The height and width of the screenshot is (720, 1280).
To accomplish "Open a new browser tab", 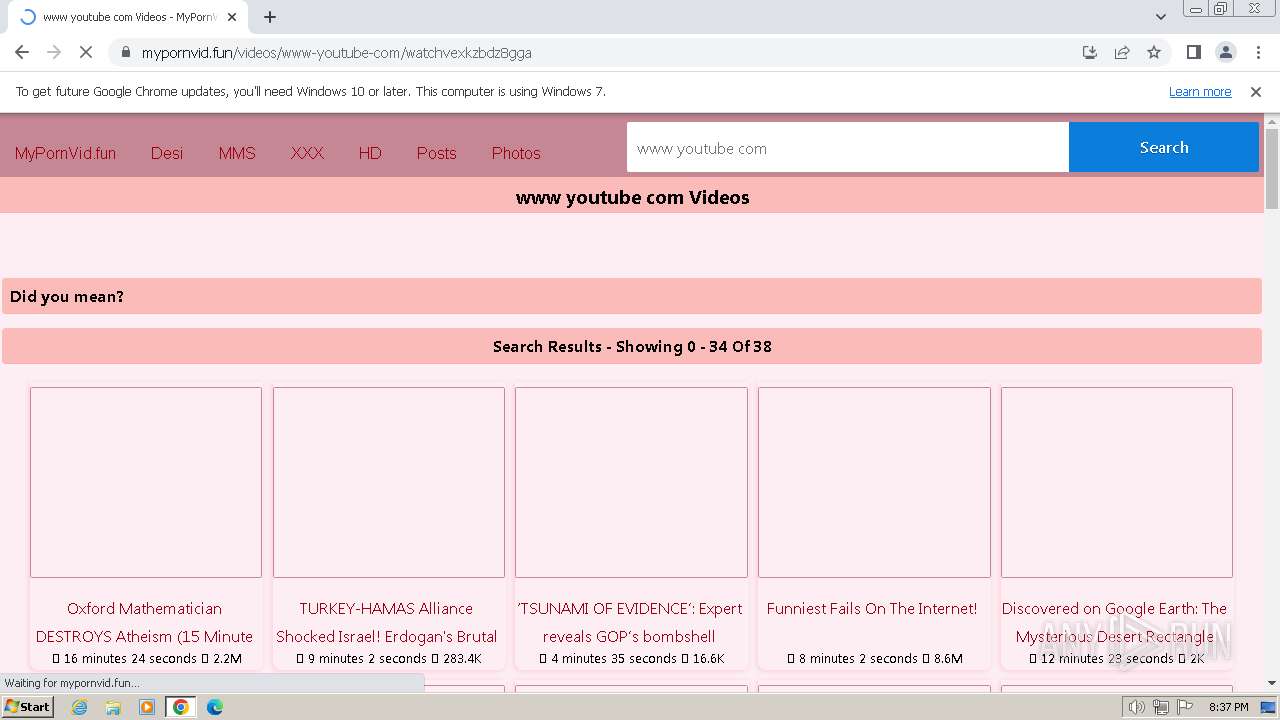I will tap(270, 16).
